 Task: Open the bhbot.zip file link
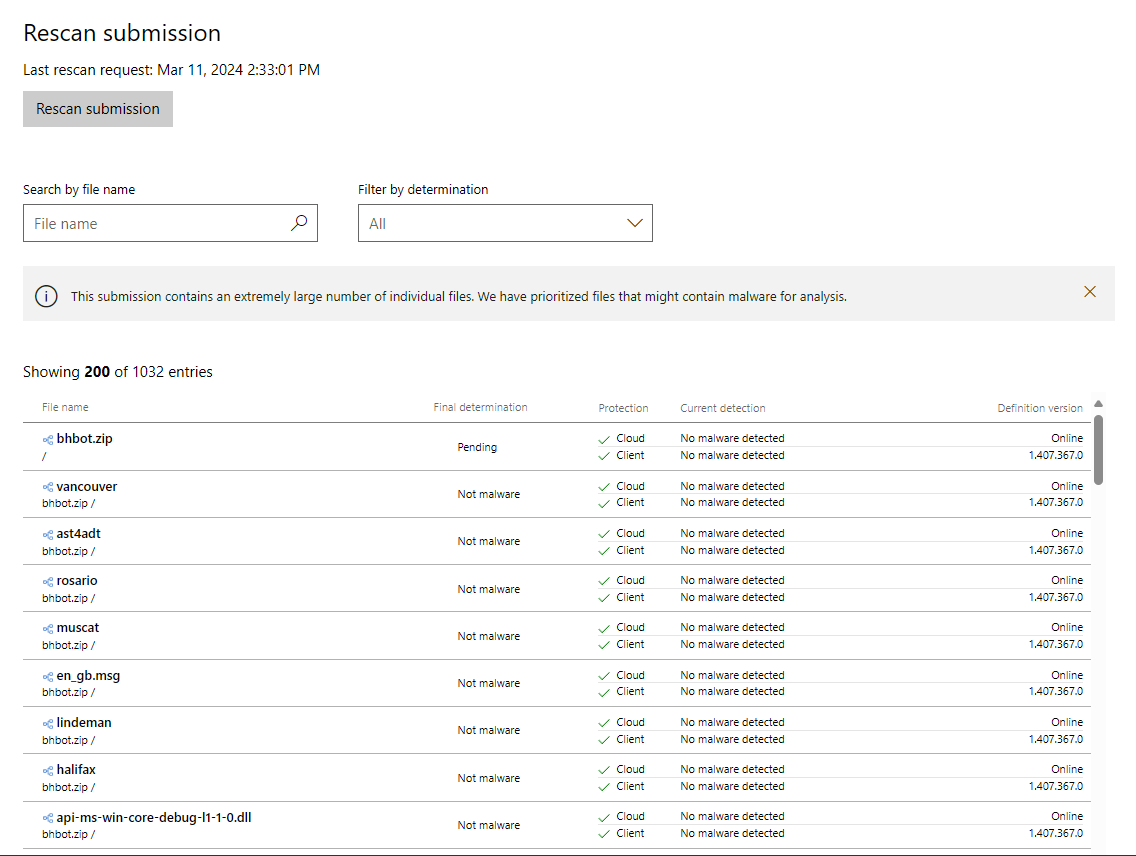[85, 437]
